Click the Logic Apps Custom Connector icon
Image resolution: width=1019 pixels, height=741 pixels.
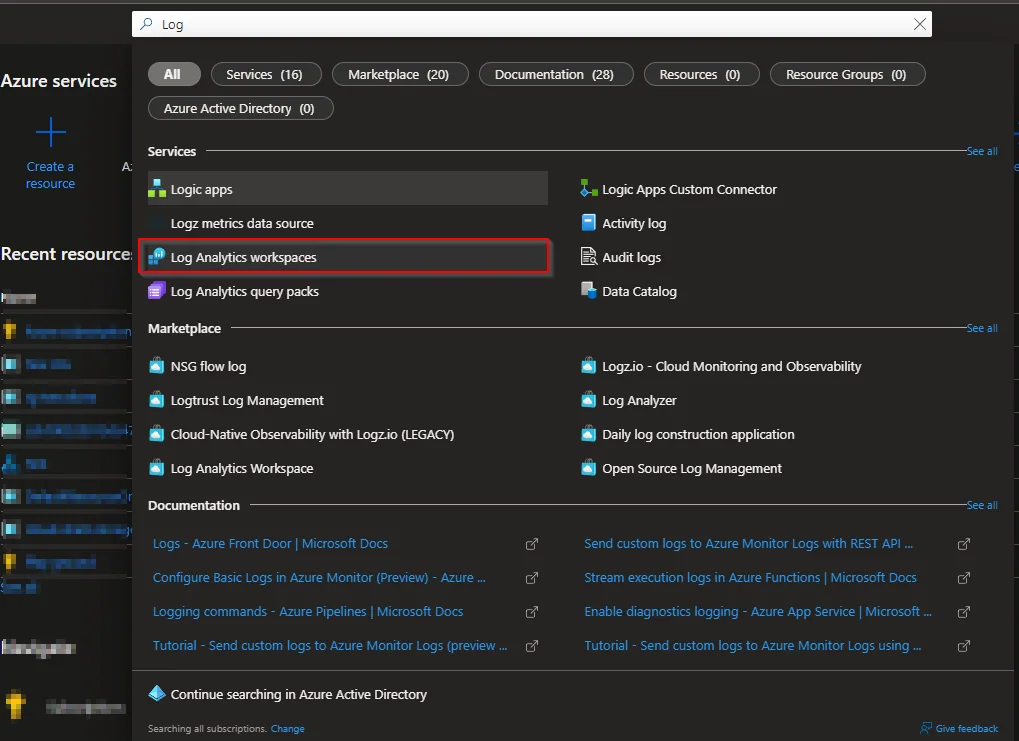pos(589,189)
